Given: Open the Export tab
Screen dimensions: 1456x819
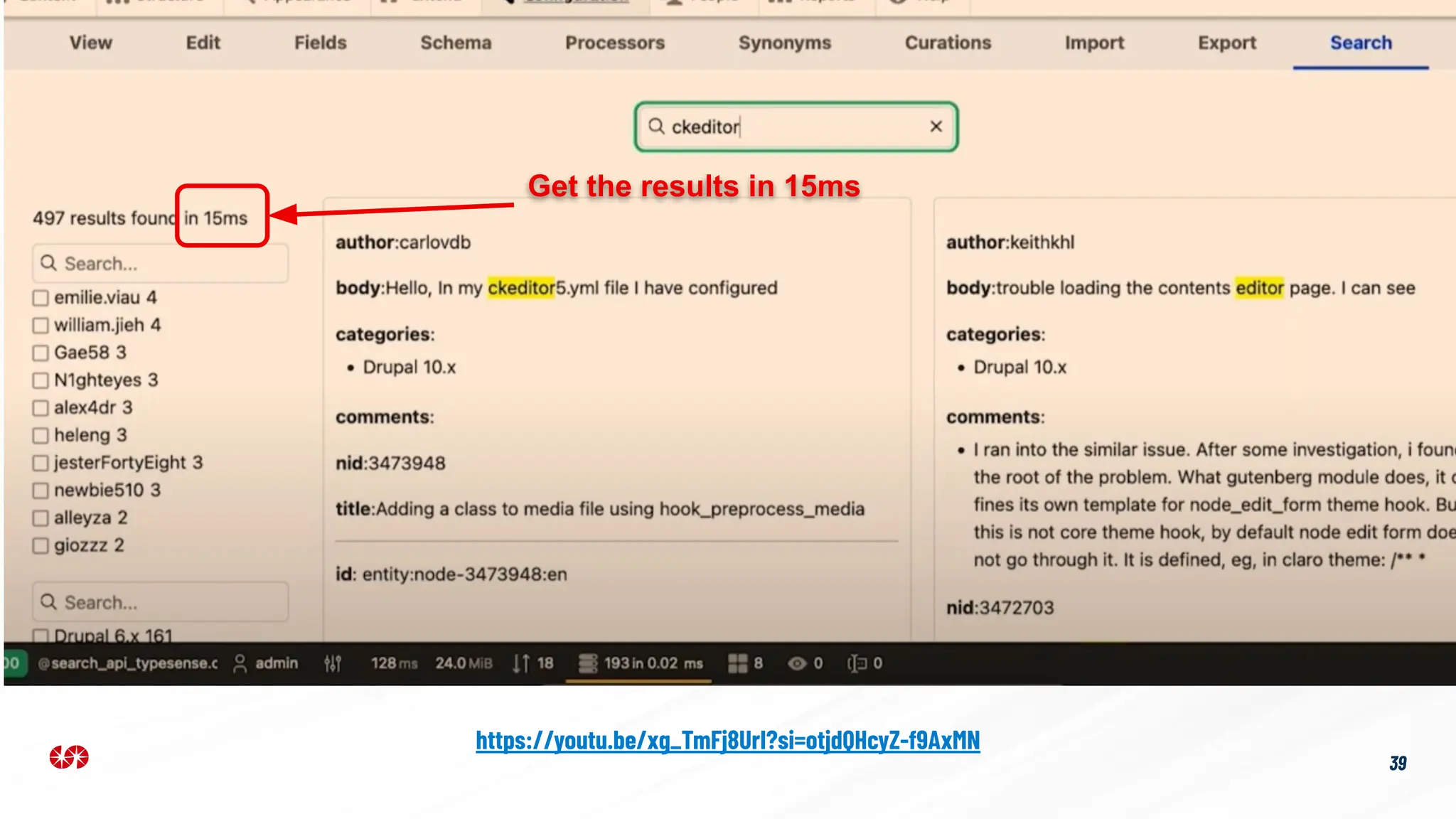Looking at the screenshot, I should pyautogui.click(x=1227, y=43).
